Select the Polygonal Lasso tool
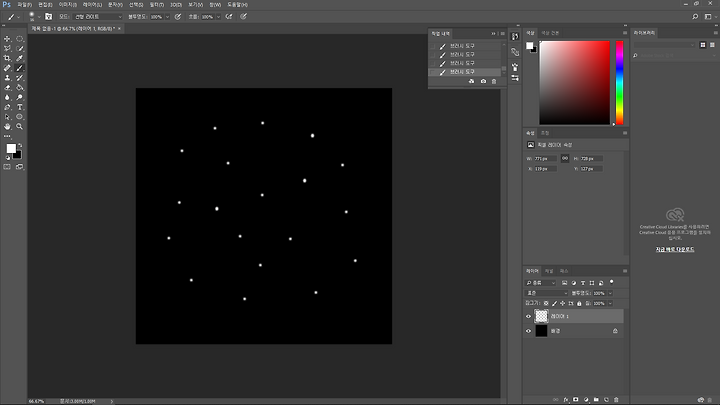Screen dimensions: 720x405 (x=7, y=49)
